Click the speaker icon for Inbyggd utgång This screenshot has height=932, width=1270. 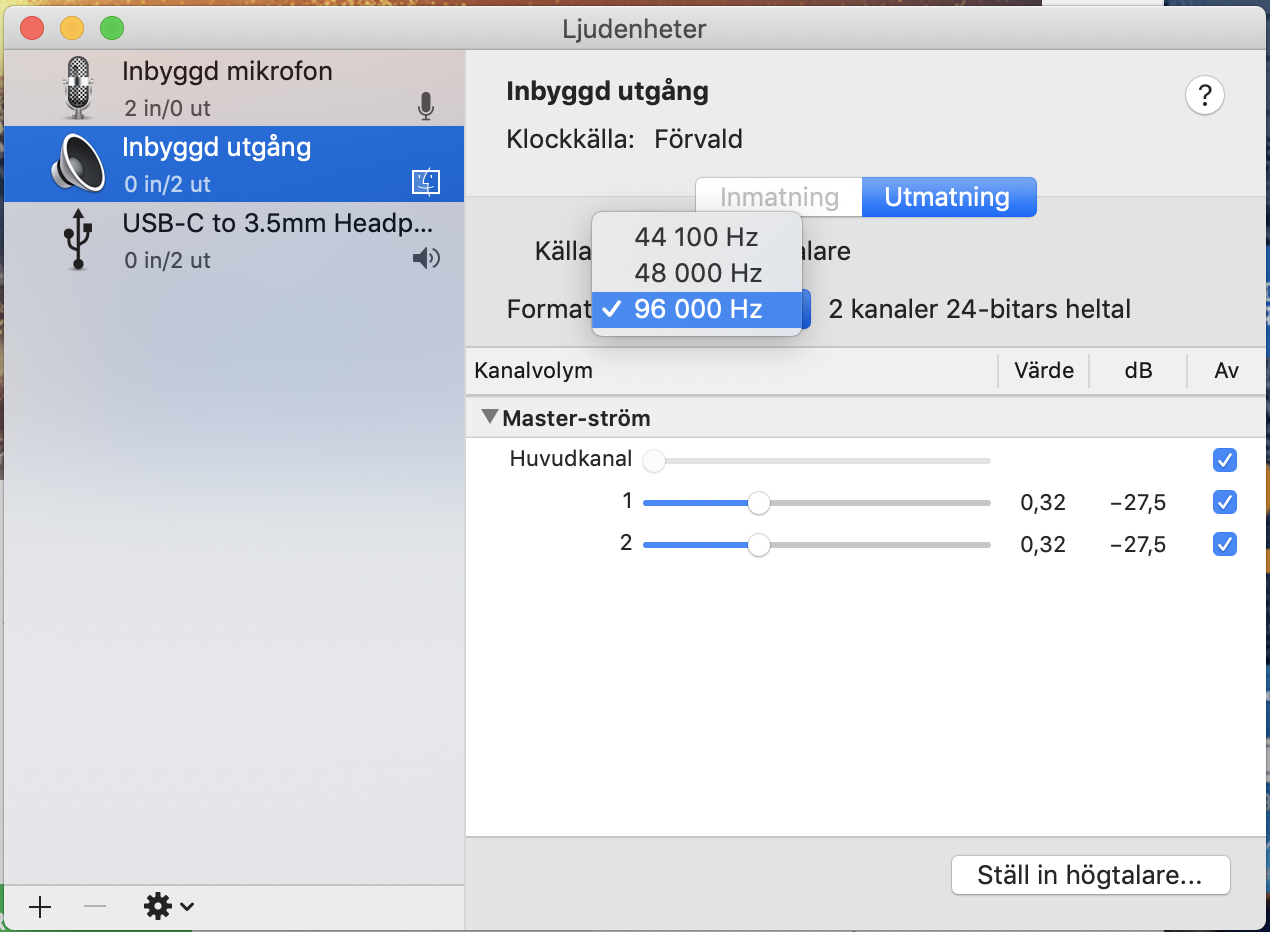[77, 164]
